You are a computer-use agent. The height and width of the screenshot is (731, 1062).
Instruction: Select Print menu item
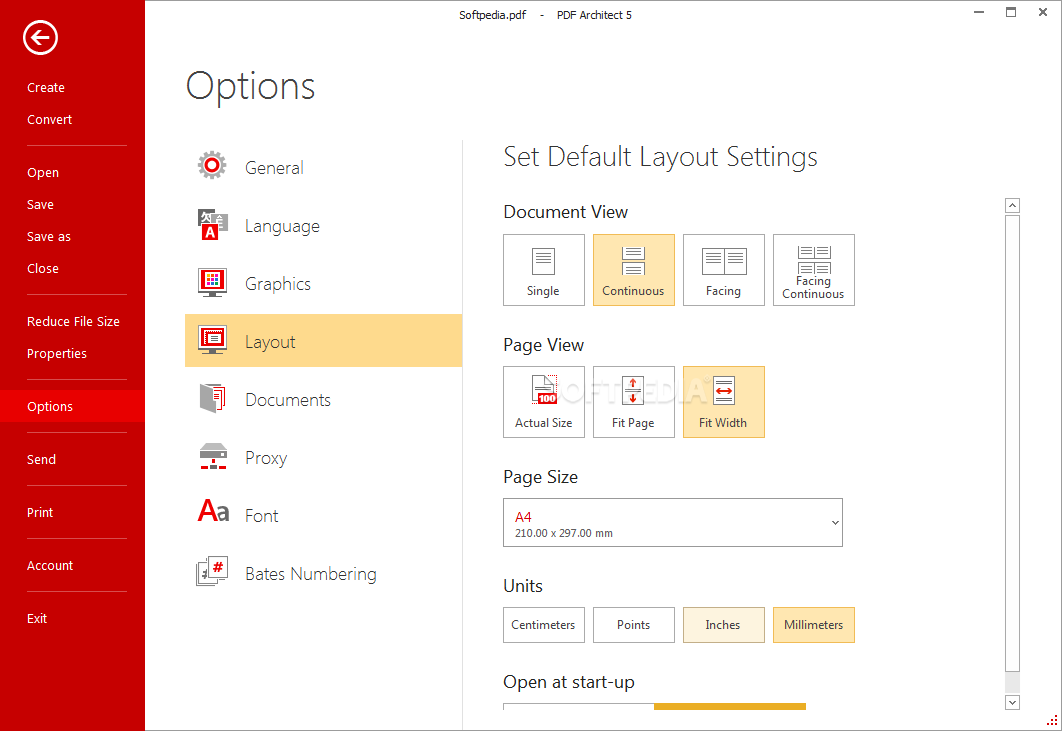click(x=40, y=512)
